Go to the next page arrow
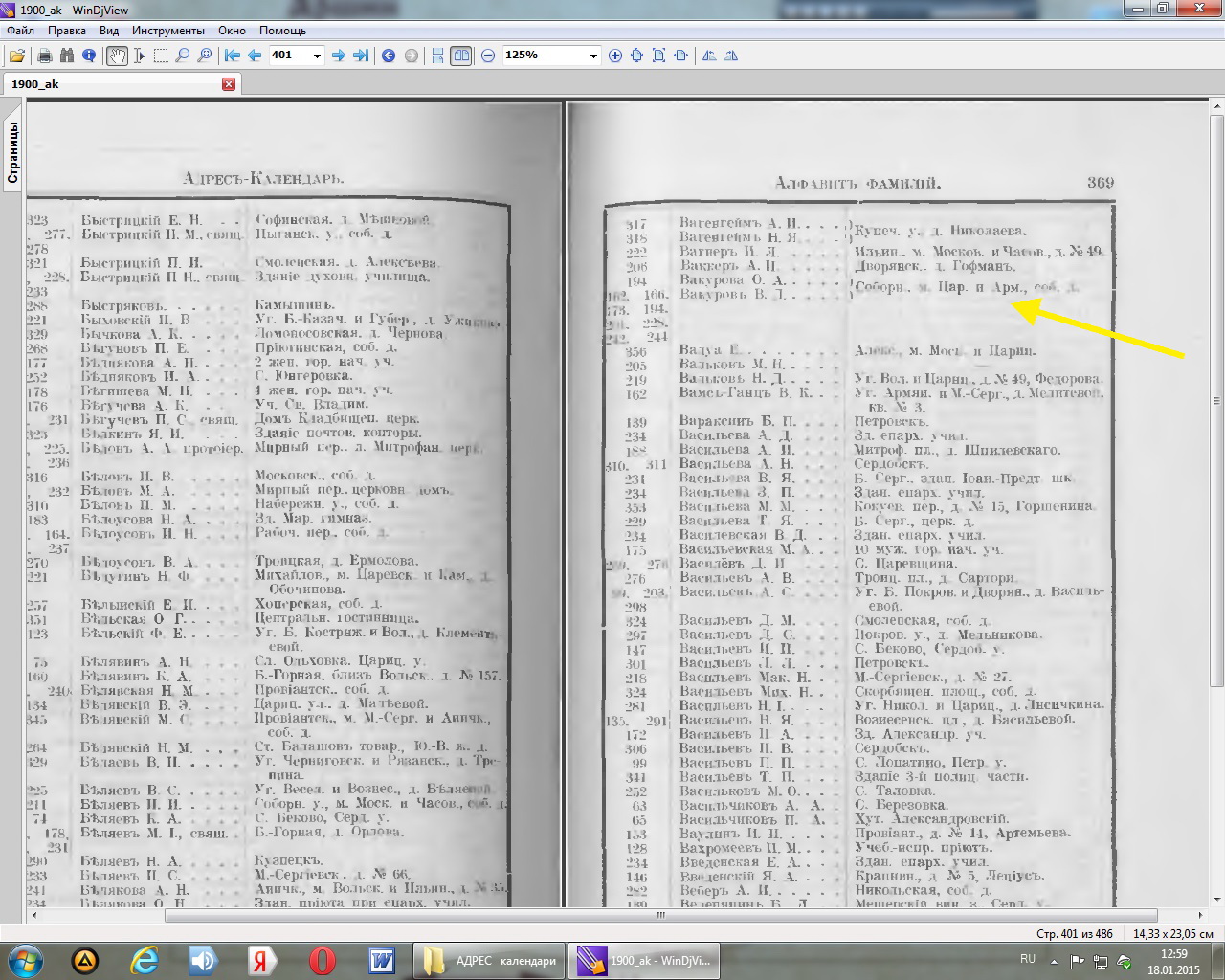The width and height of the screenshot is (1225, 980). tap(338, 56)
